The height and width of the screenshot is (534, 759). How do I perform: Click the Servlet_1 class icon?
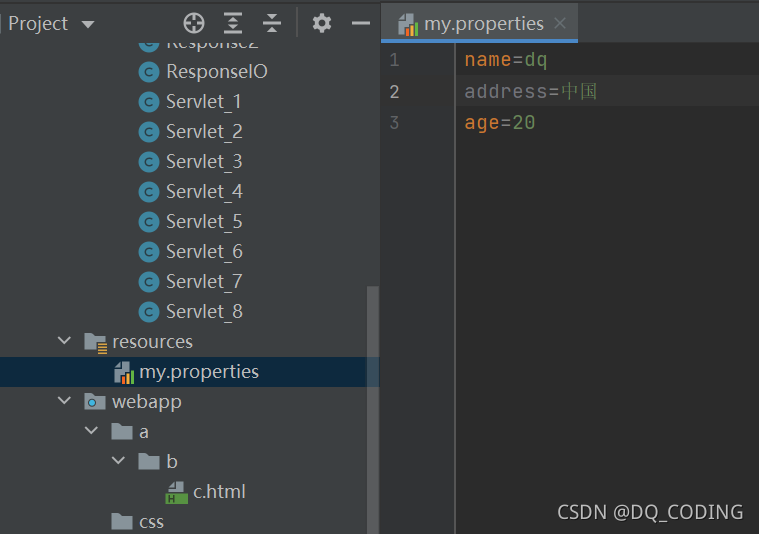[149, 102]
